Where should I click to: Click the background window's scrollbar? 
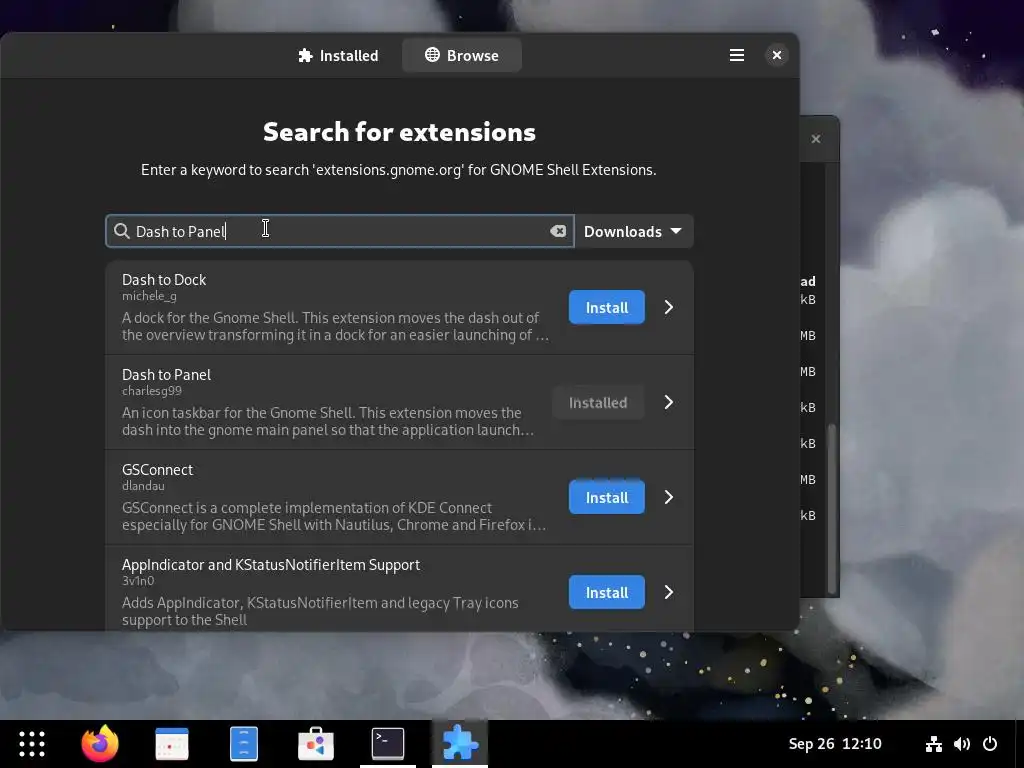tap(831, 508)
